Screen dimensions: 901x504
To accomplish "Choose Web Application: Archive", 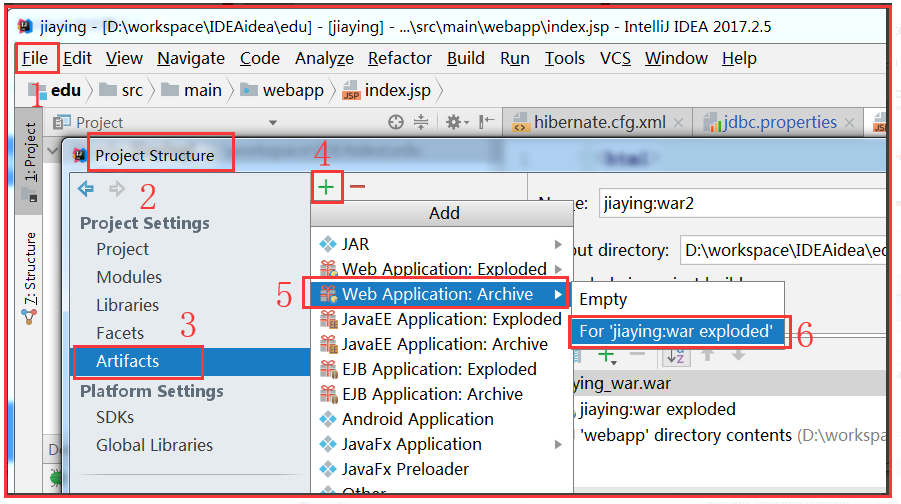I will click(442, 294).
